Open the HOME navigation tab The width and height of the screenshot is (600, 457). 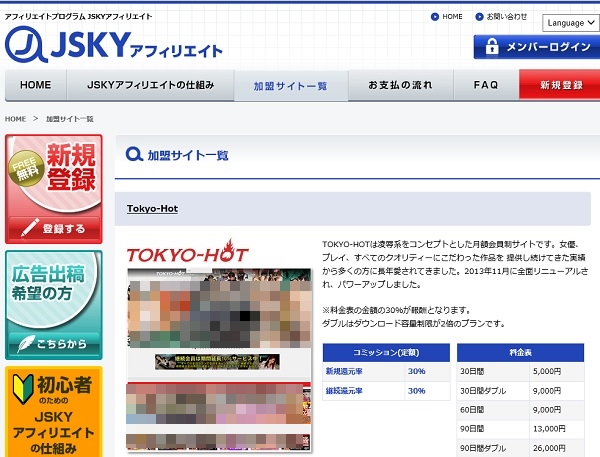pos(36,85)
